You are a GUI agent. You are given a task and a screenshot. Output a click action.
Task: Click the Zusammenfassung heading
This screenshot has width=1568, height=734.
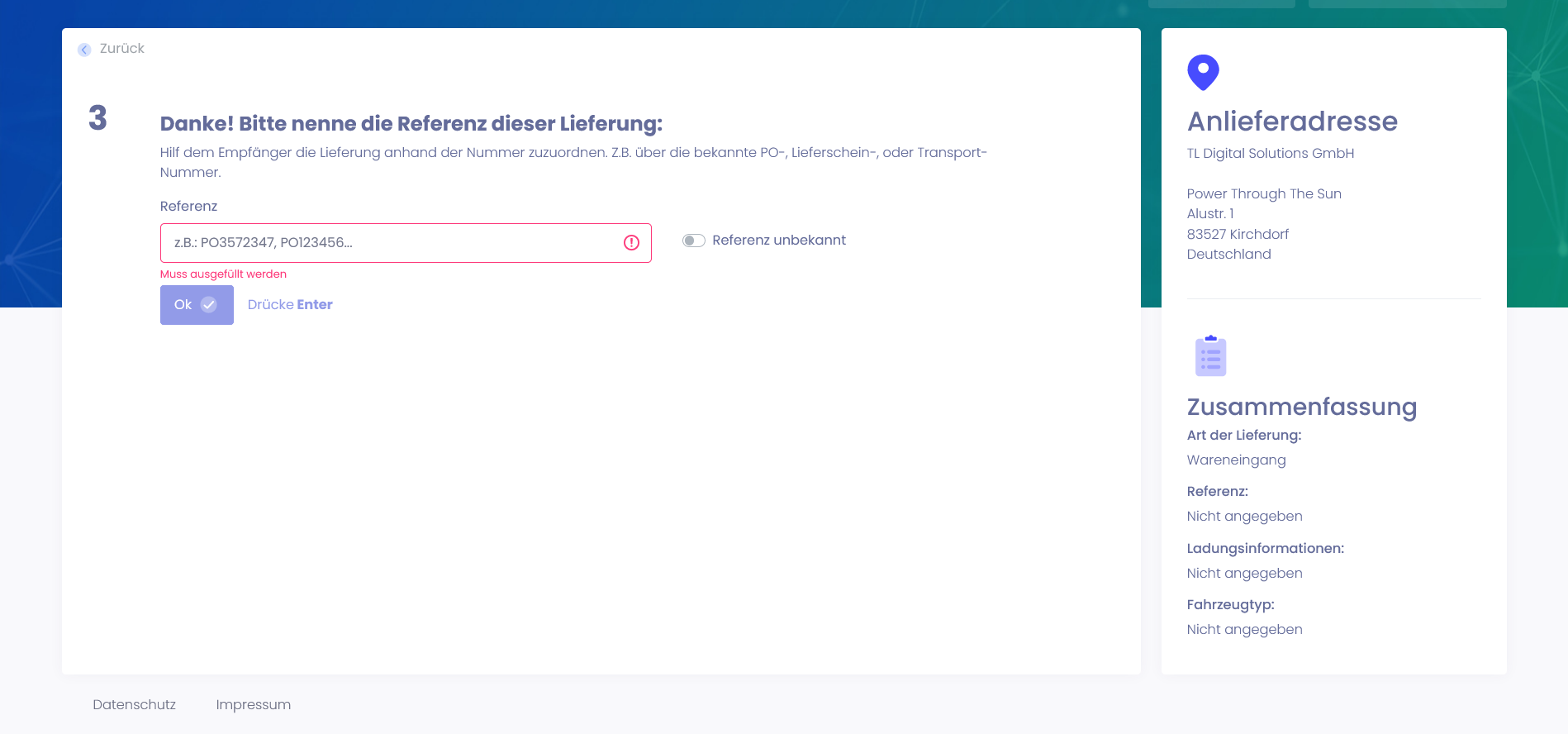pyautogui.click(x=1301, y=407)
